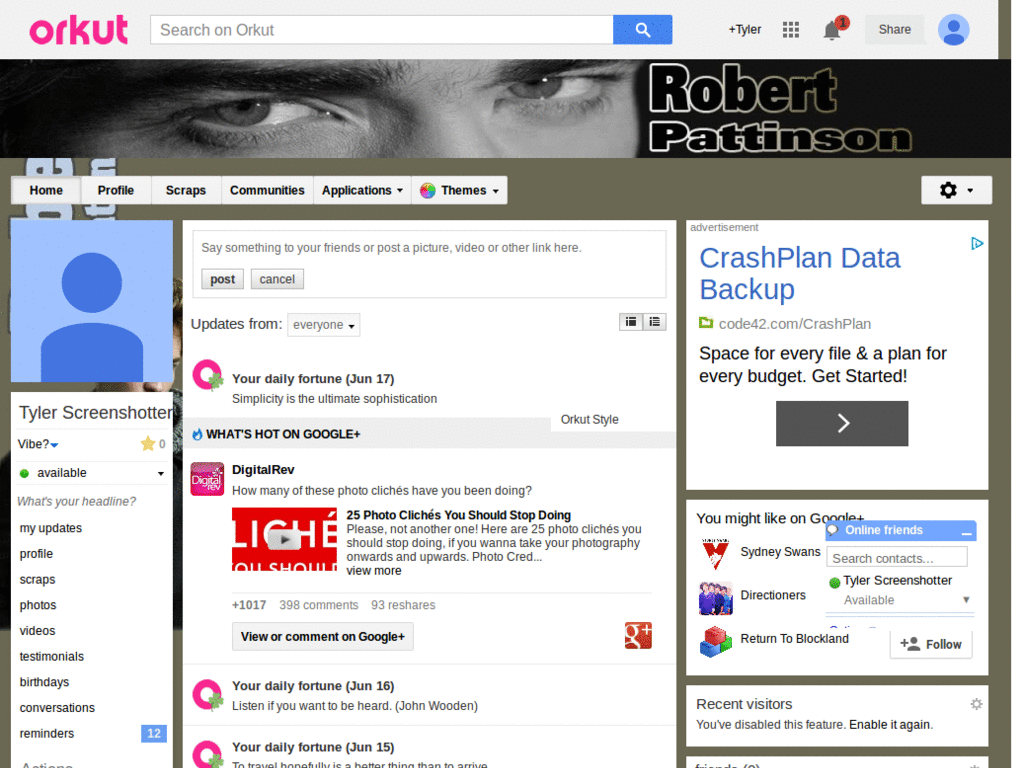
Task: Go to the Home tab
Action: [46, 191]
